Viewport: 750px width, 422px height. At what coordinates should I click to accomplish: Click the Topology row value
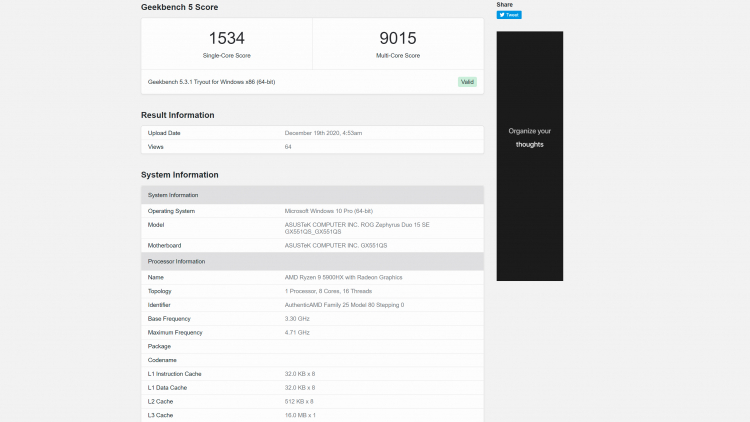(326, 289)
